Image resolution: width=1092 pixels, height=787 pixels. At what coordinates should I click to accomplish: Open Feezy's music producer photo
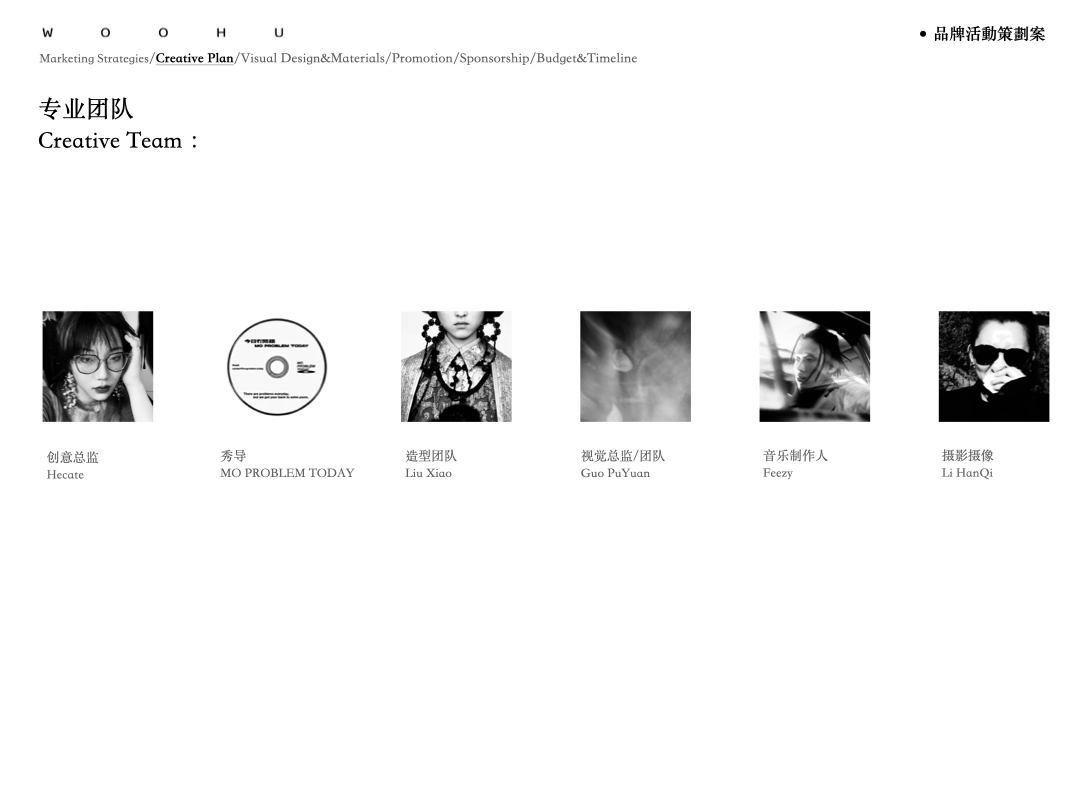click(814, 366)
